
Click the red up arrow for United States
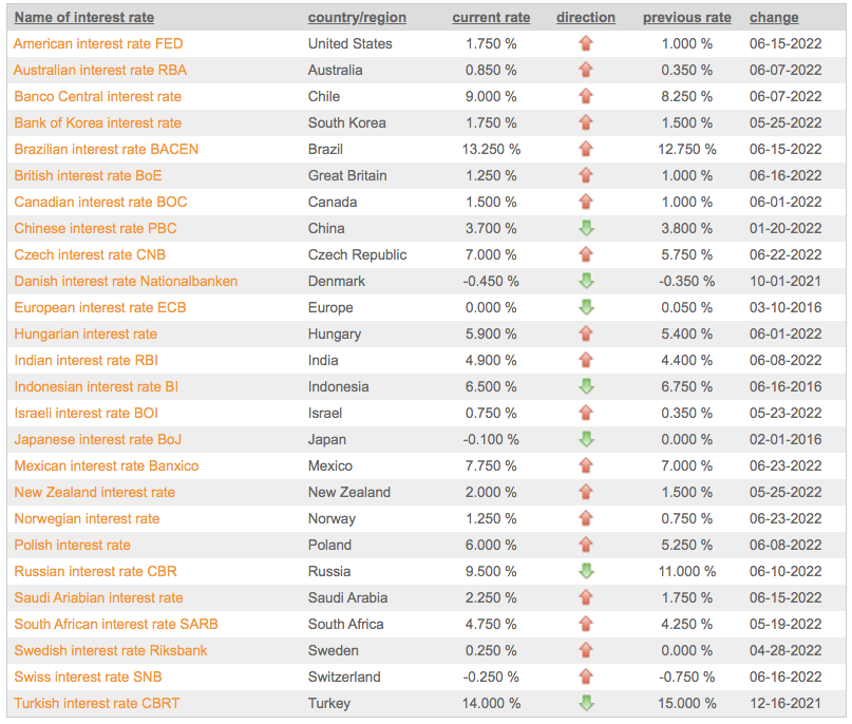tap(585, 43)
